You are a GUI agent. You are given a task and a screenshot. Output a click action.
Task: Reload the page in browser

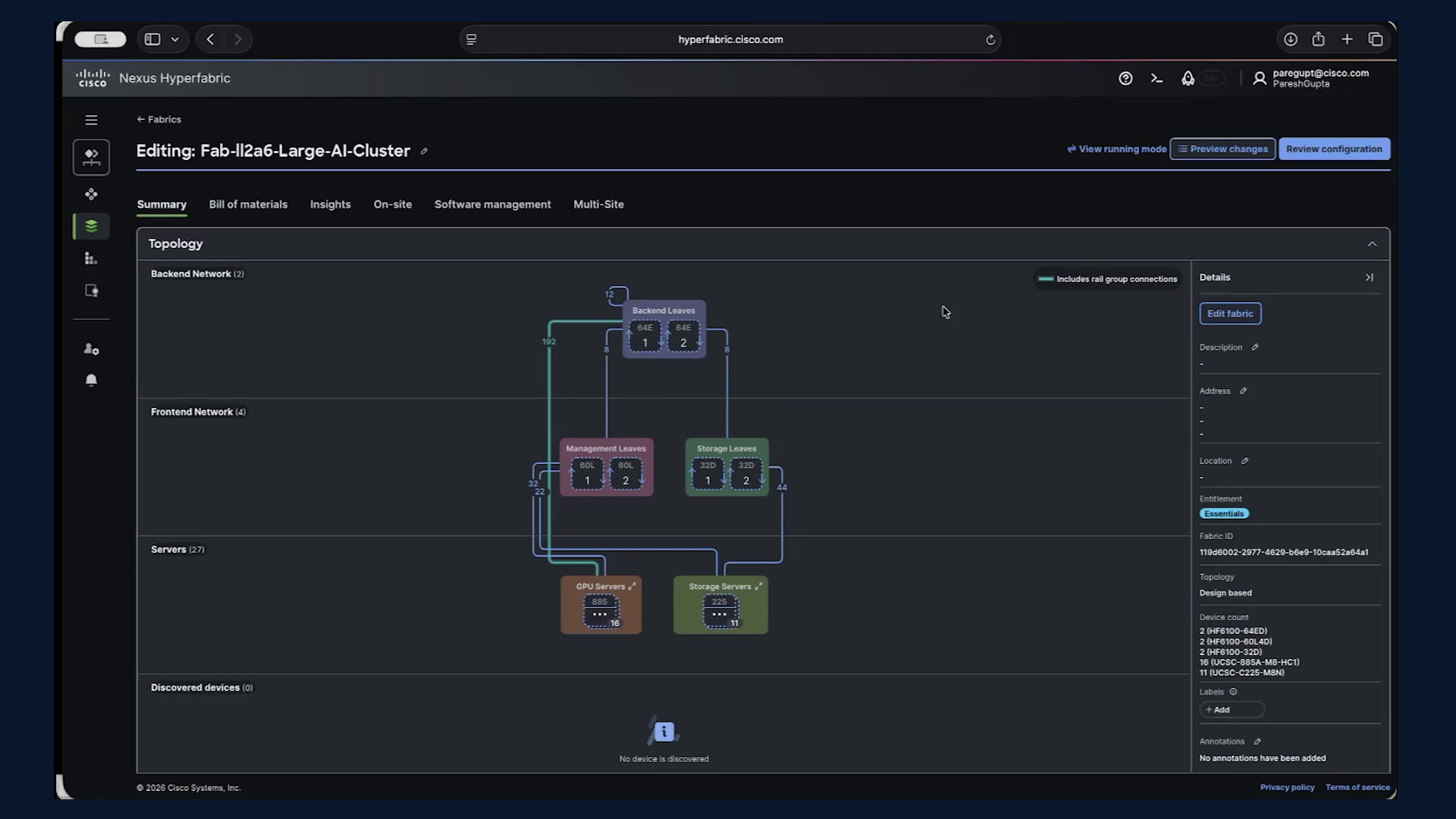990,39
